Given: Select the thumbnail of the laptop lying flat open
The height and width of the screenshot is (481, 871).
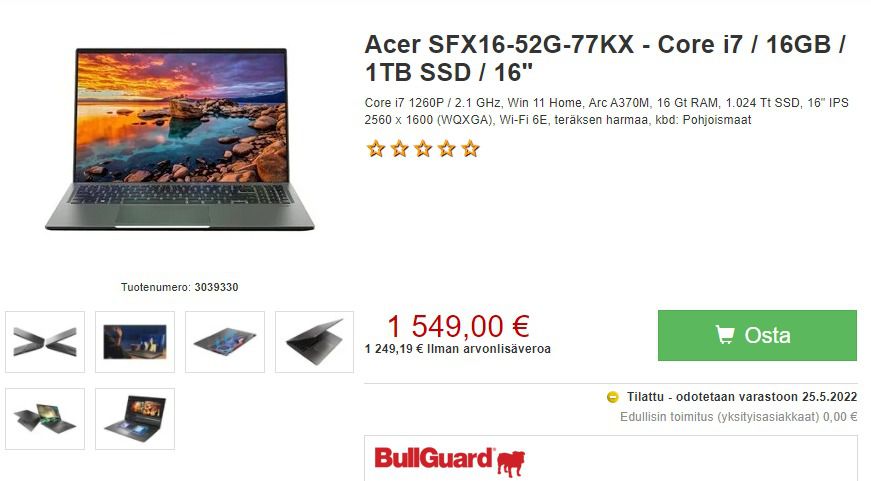Looking at the screenshot, I should coord(225,342).
